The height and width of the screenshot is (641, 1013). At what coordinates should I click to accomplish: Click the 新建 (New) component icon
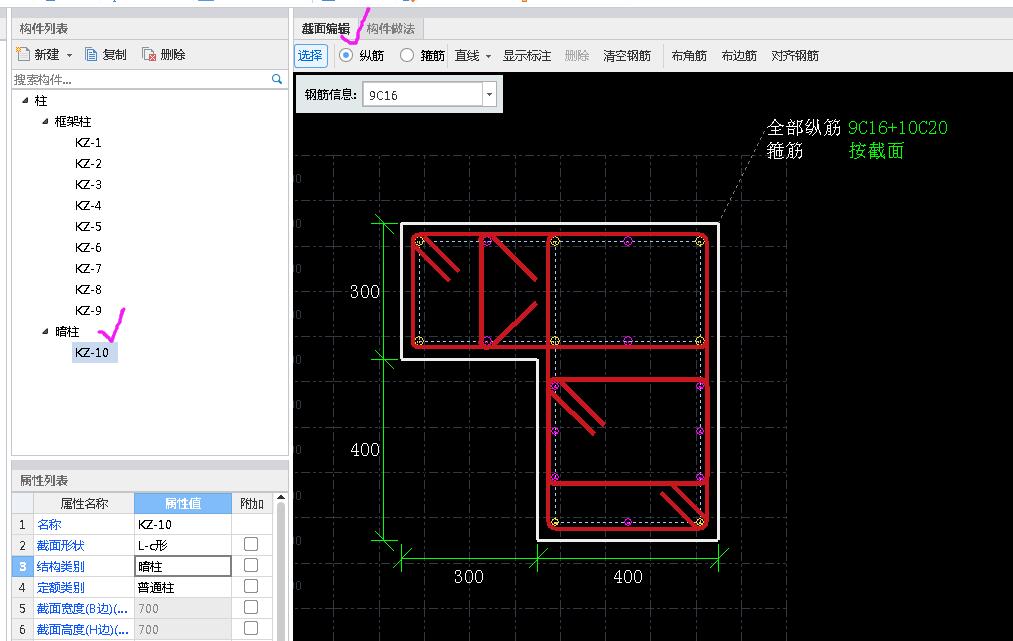coord(23,54)
